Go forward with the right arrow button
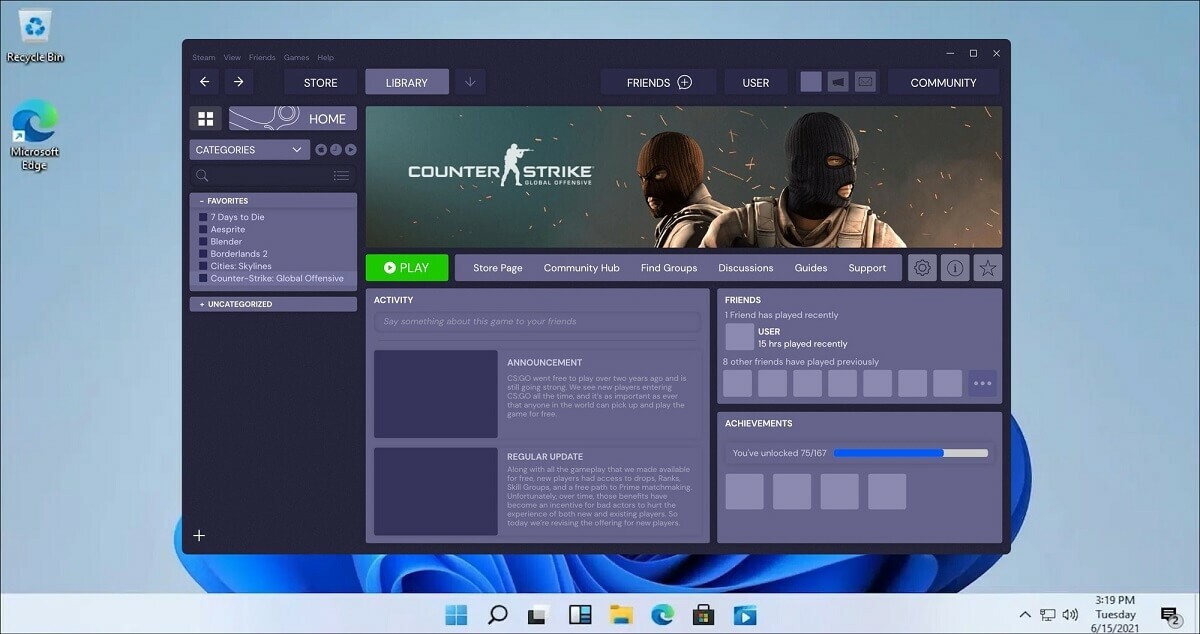 [x=239, y=82]
